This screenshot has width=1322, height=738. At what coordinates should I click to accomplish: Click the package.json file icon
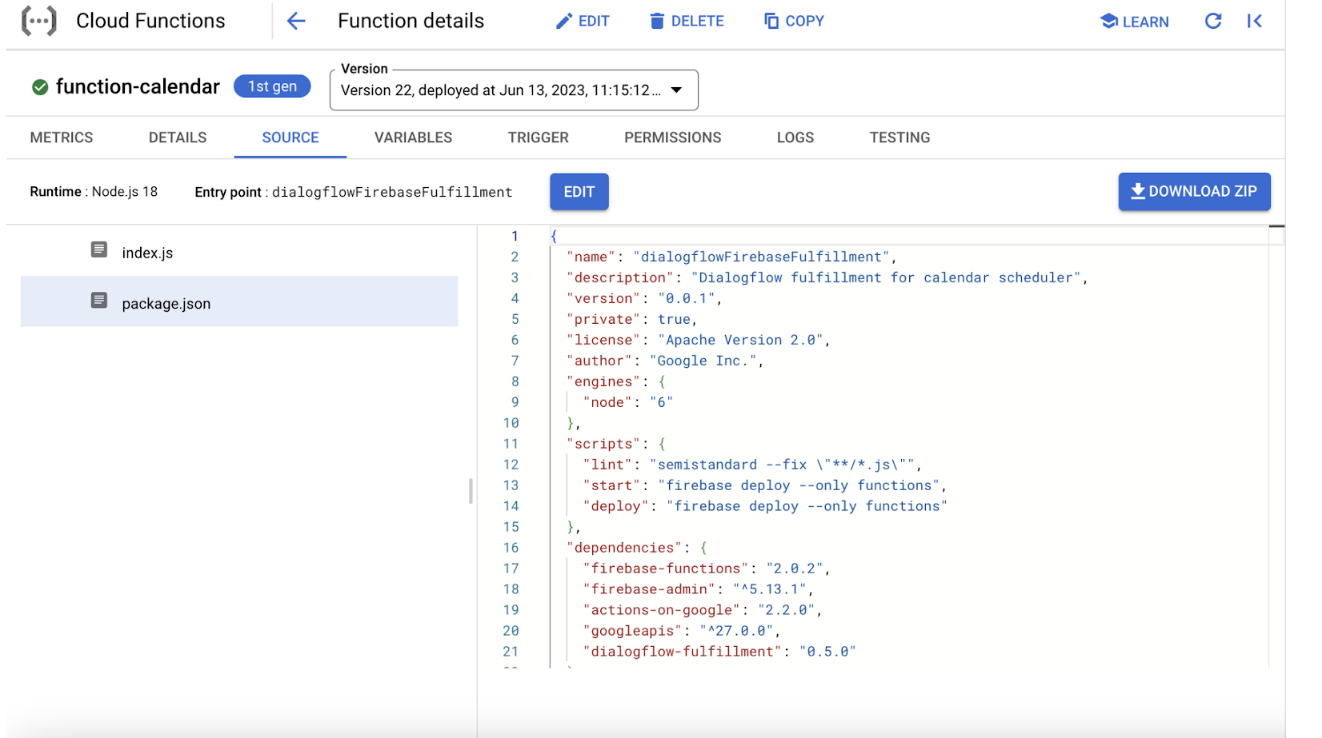point(99,300)
